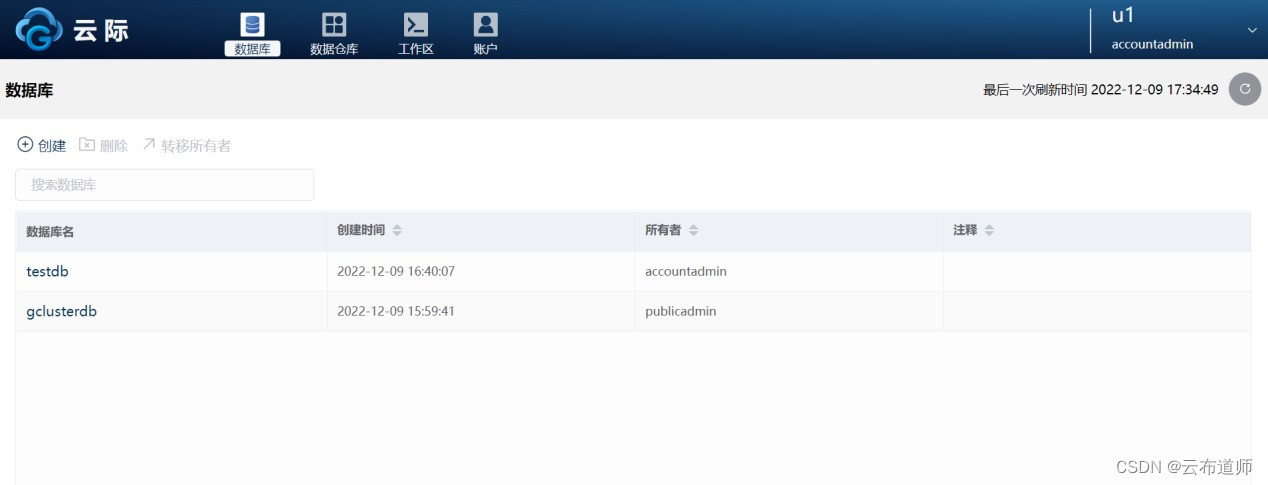The width and height of the screenshot is (1268, 485).
Task: Click the u1 username in the header
Action: coord(1123,16)
